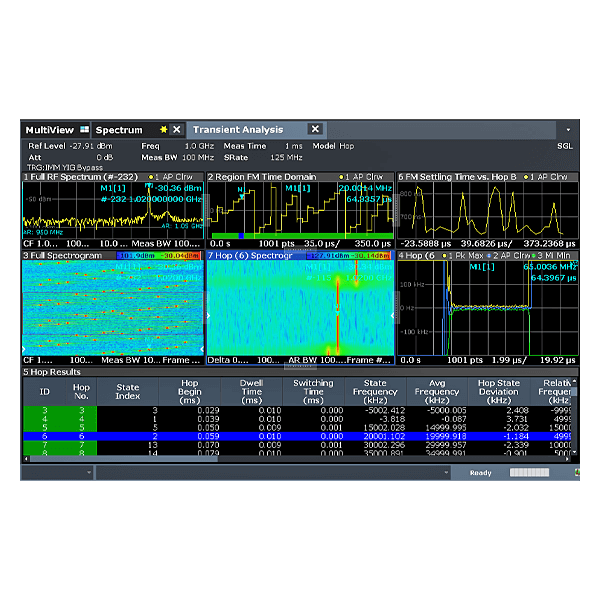
Task: Click the Hop Results table title
Action: click(52, 372)
